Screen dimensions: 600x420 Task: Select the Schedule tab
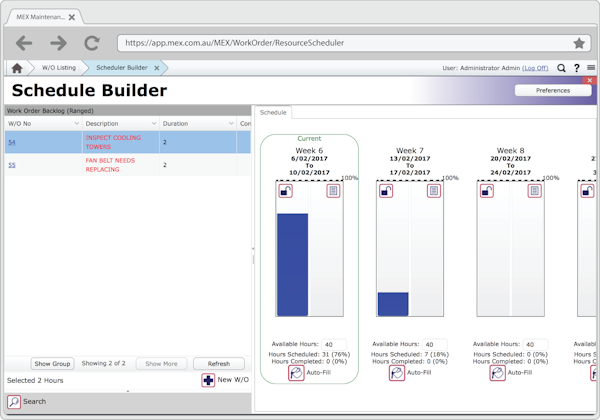(273, 112)
